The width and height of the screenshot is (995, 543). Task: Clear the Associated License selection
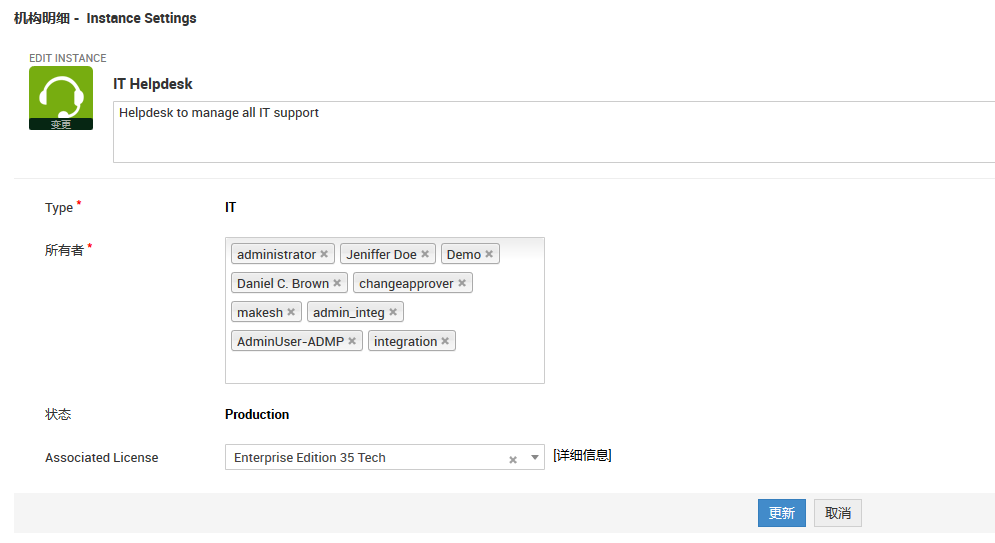[513, 459]
